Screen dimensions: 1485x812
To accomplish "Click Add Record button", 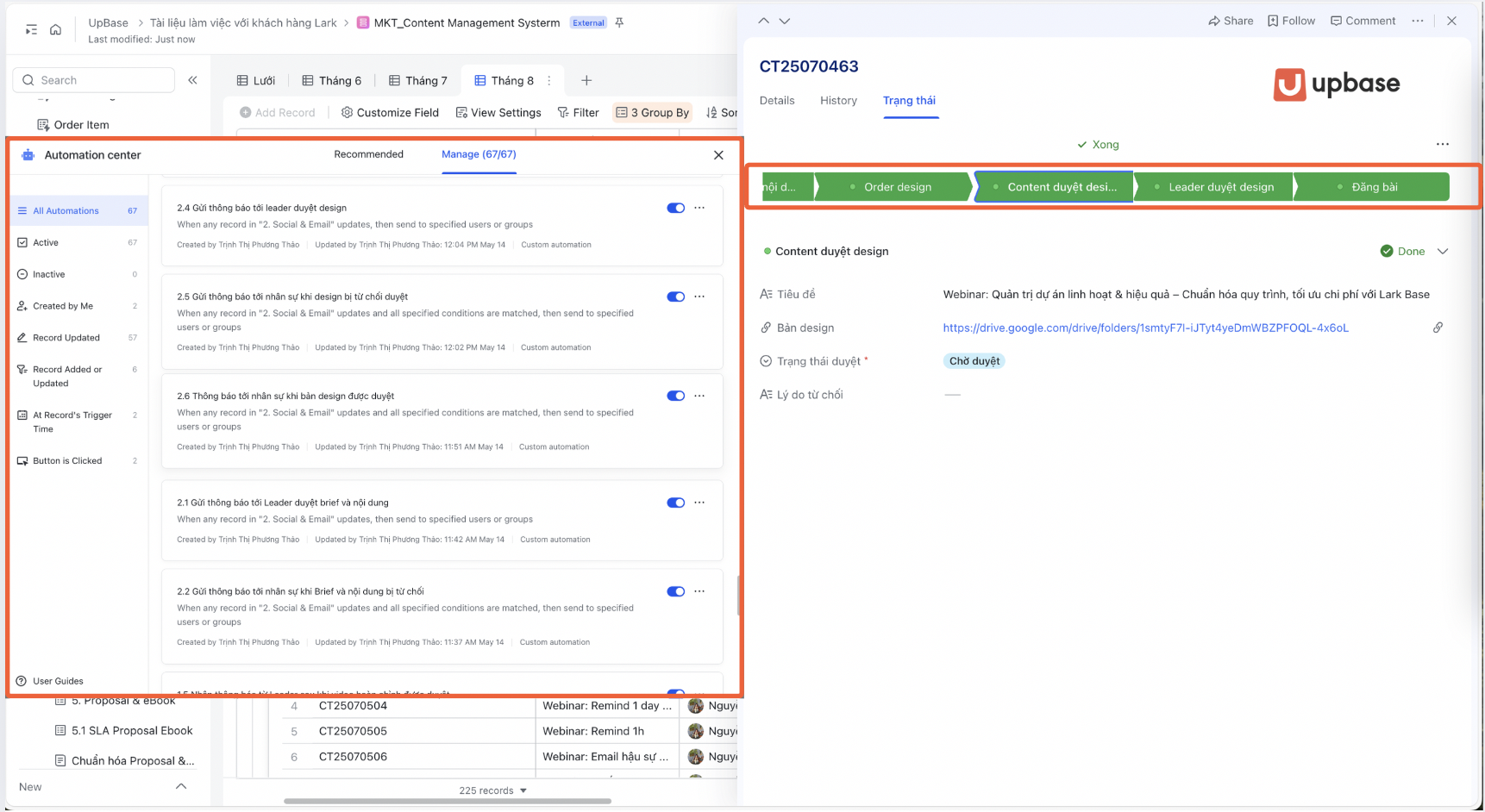I will point(277,112).
